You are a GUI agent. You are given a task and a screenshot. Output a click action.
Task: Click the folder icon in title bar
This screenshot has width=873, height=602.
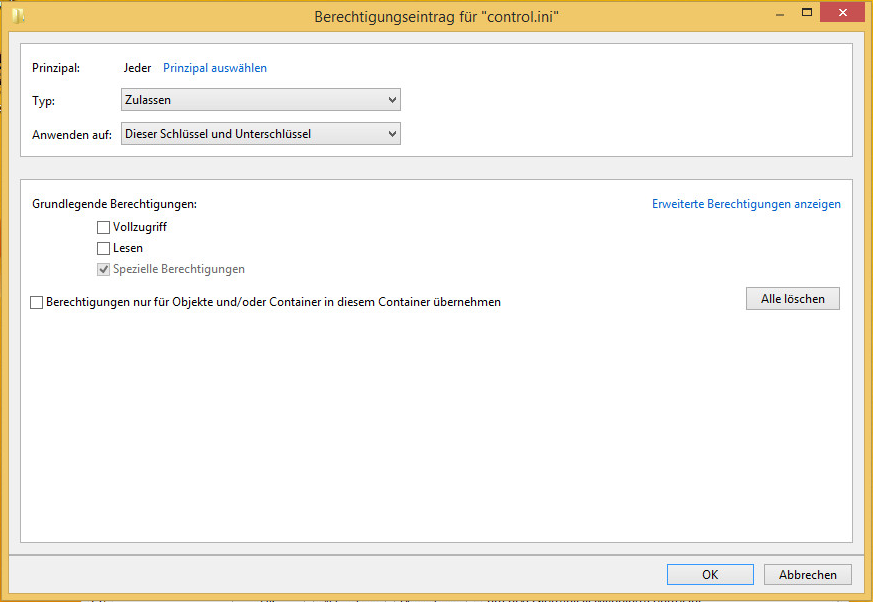[18, 16]
